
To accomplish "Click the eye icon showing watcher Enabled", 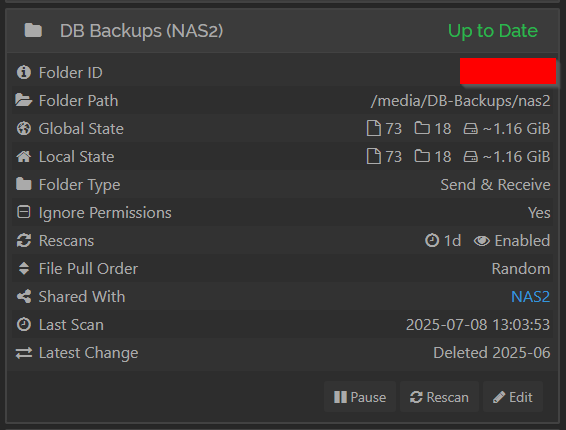I will (482, 241).
